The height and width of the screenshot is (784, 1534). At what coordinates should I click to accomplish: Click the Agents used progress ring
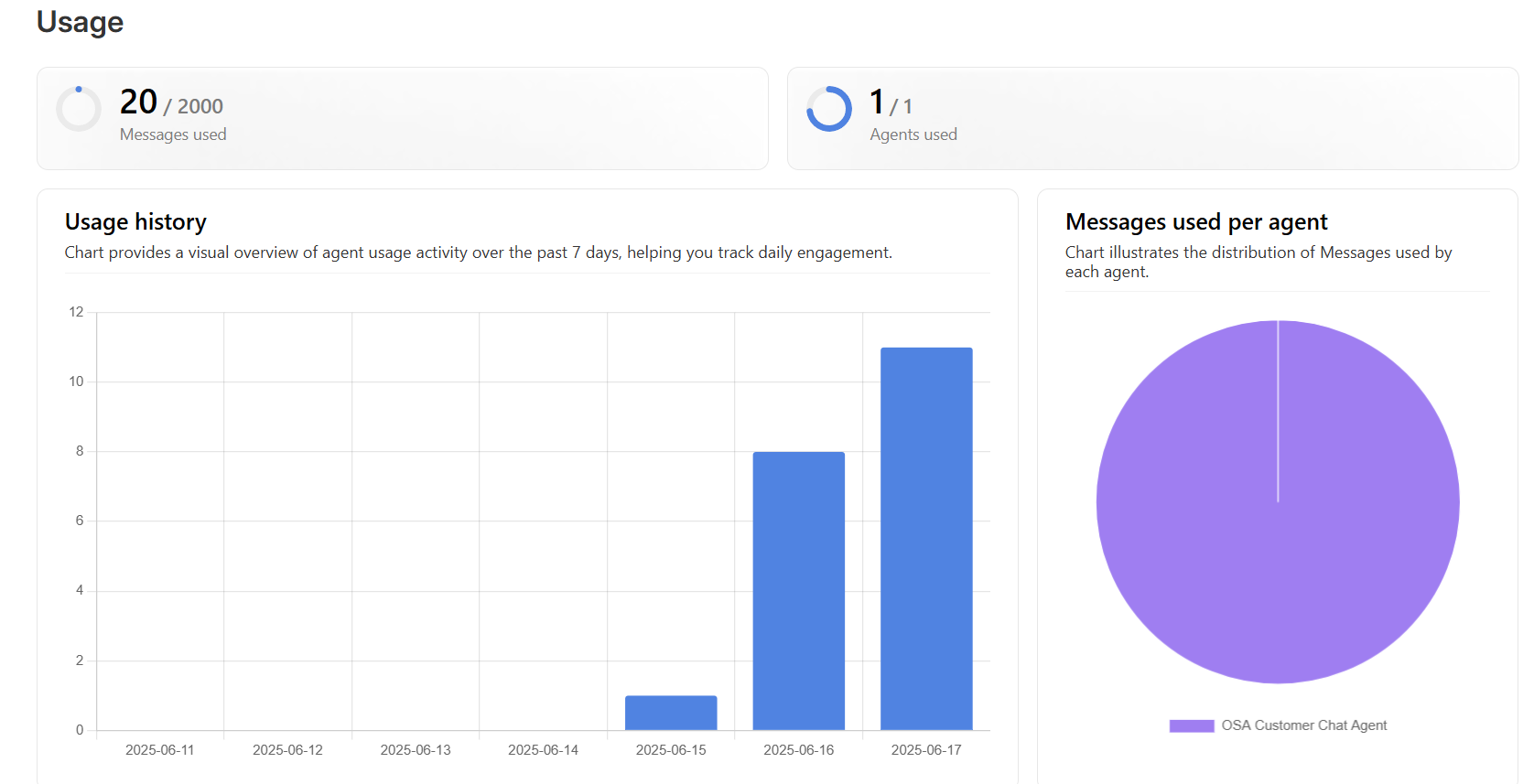coord(829,109)
